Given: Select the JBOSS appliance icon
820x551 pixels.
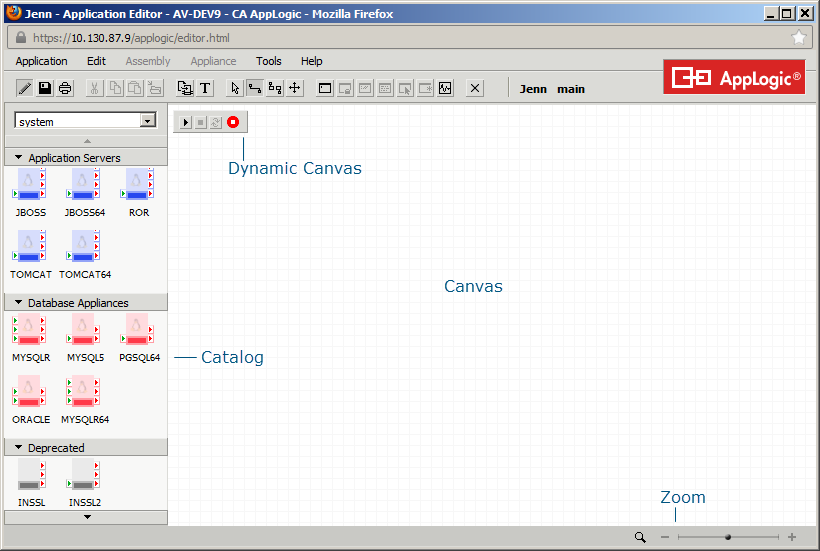Looking at the screenshot, I should (29, 185).
